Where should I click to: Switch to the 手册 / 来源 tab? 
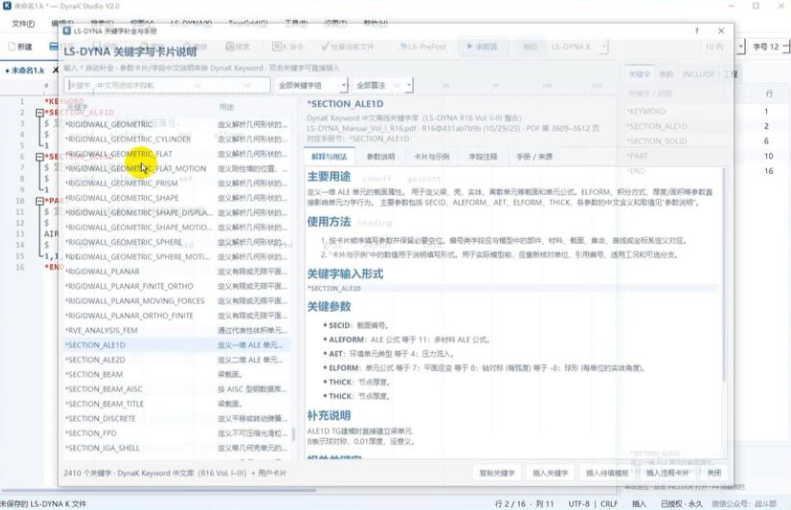click(534, 156)
